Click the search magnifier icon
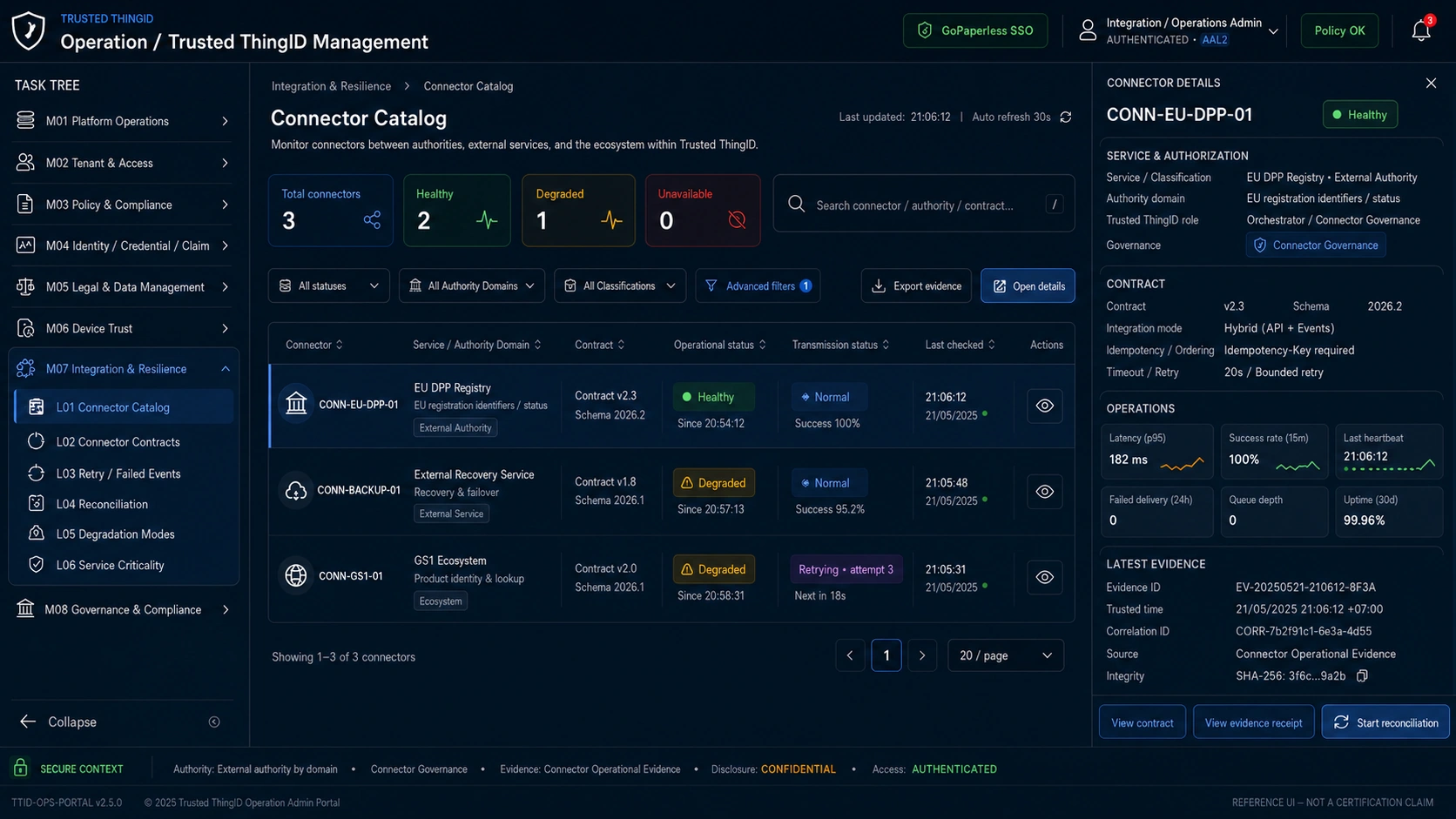1456x819 pixels. pos(796,205)
